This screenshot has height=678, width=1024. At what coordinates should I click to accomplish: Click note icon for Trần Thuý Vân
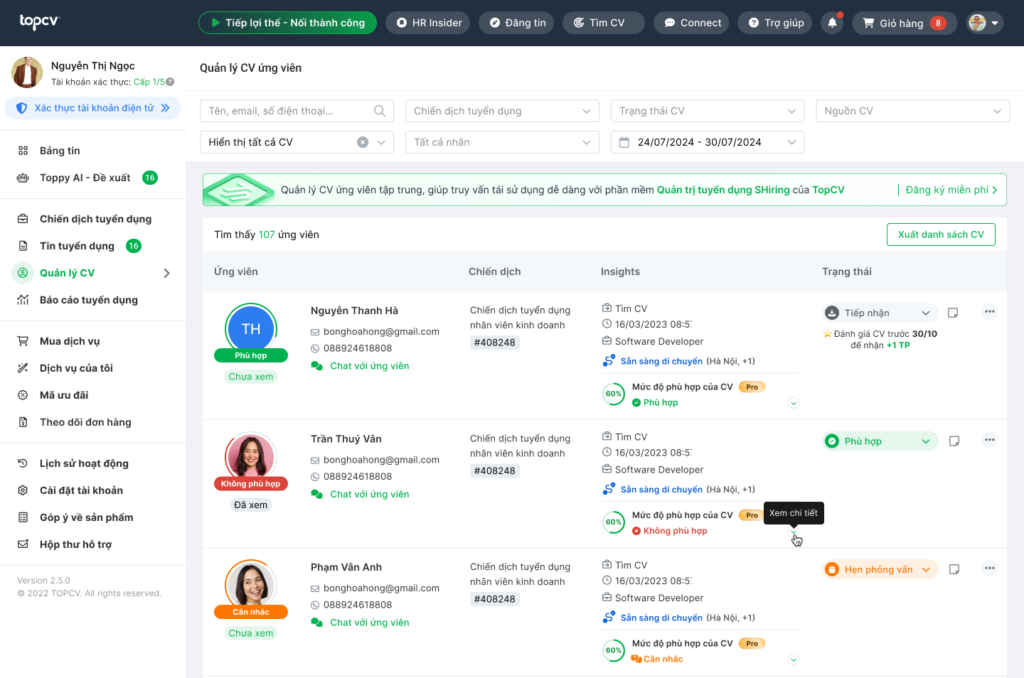(x=953, y=441)
